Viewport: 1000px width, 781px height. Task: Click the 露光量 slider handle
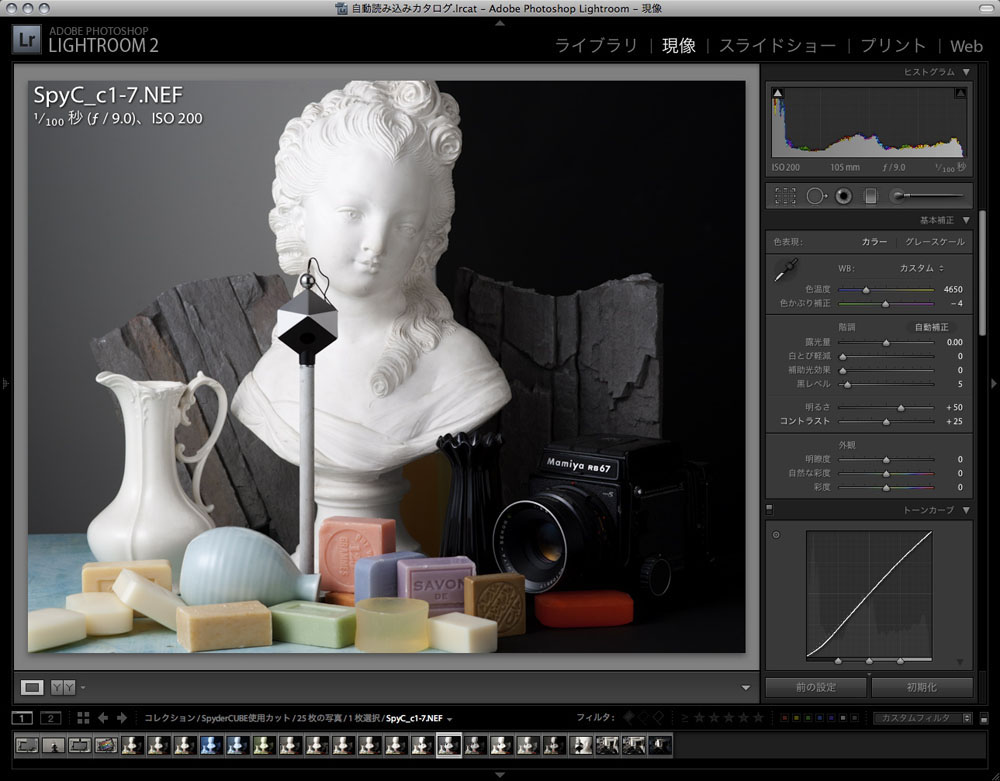pyautogui.click(x=886, y=343)
